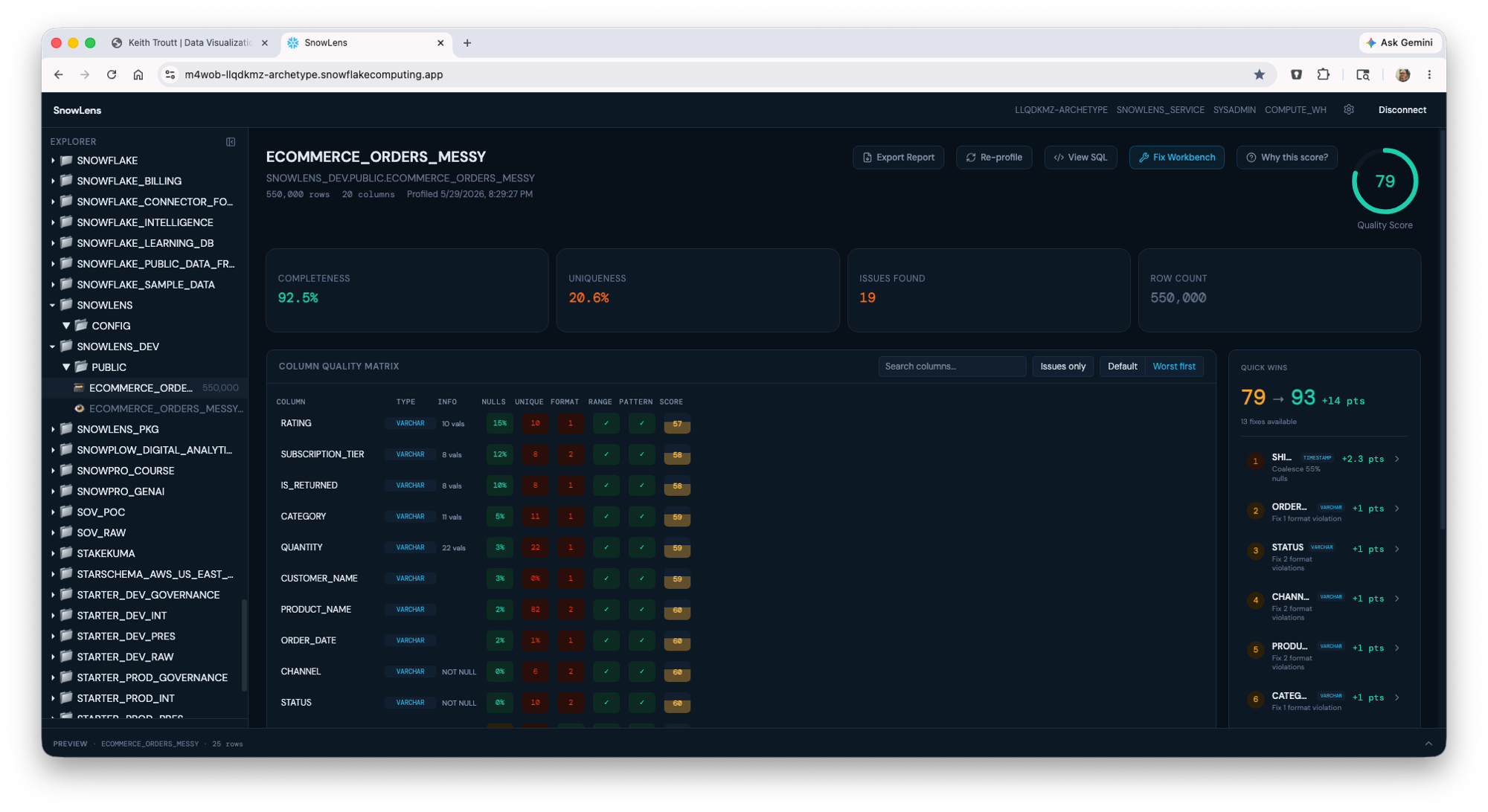Go back in browser history
Screen dimensions: 1488x812
[59, 74]
